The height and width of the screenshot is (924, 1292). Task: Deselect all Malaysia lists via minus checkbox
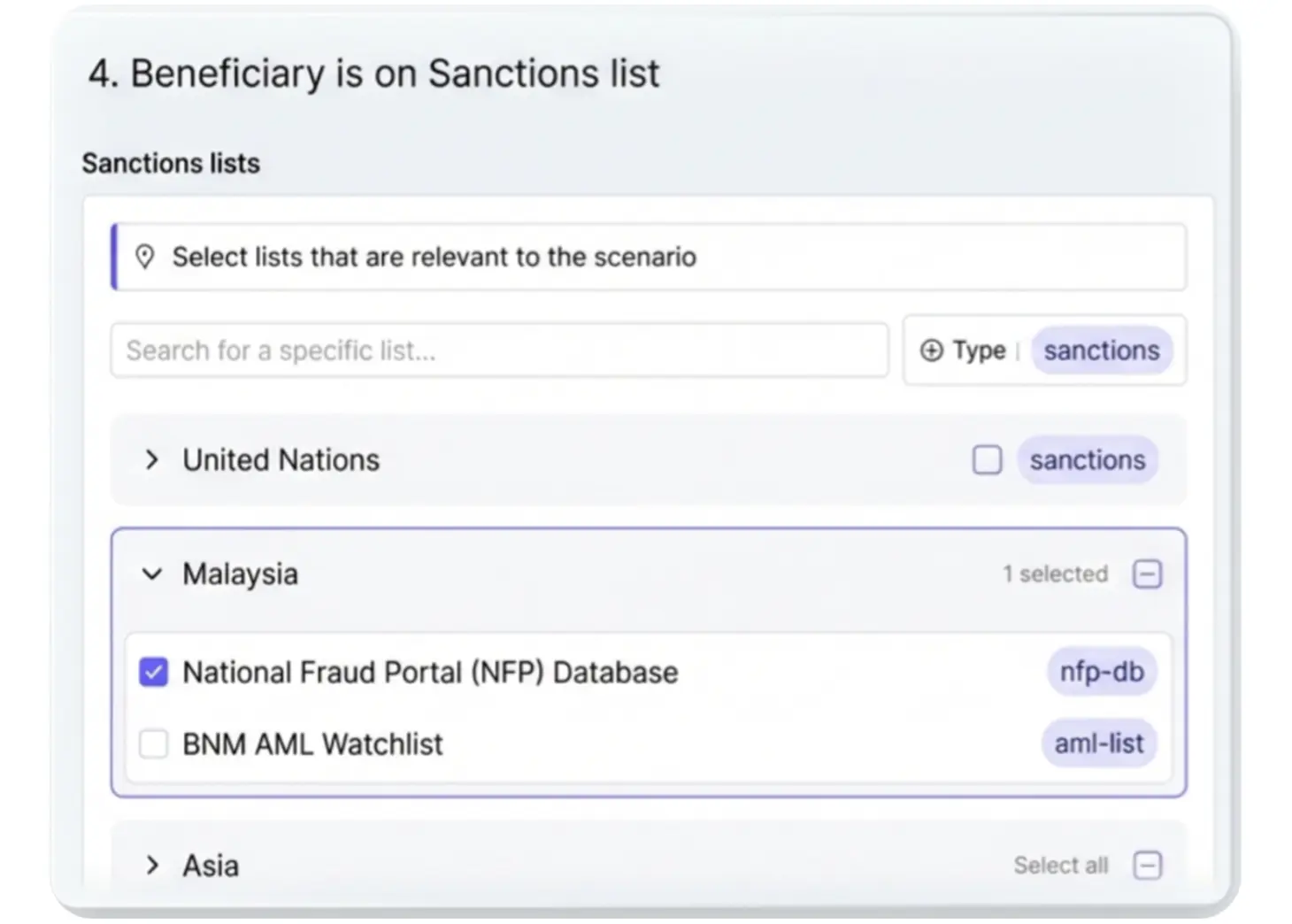pos(1147,574)
